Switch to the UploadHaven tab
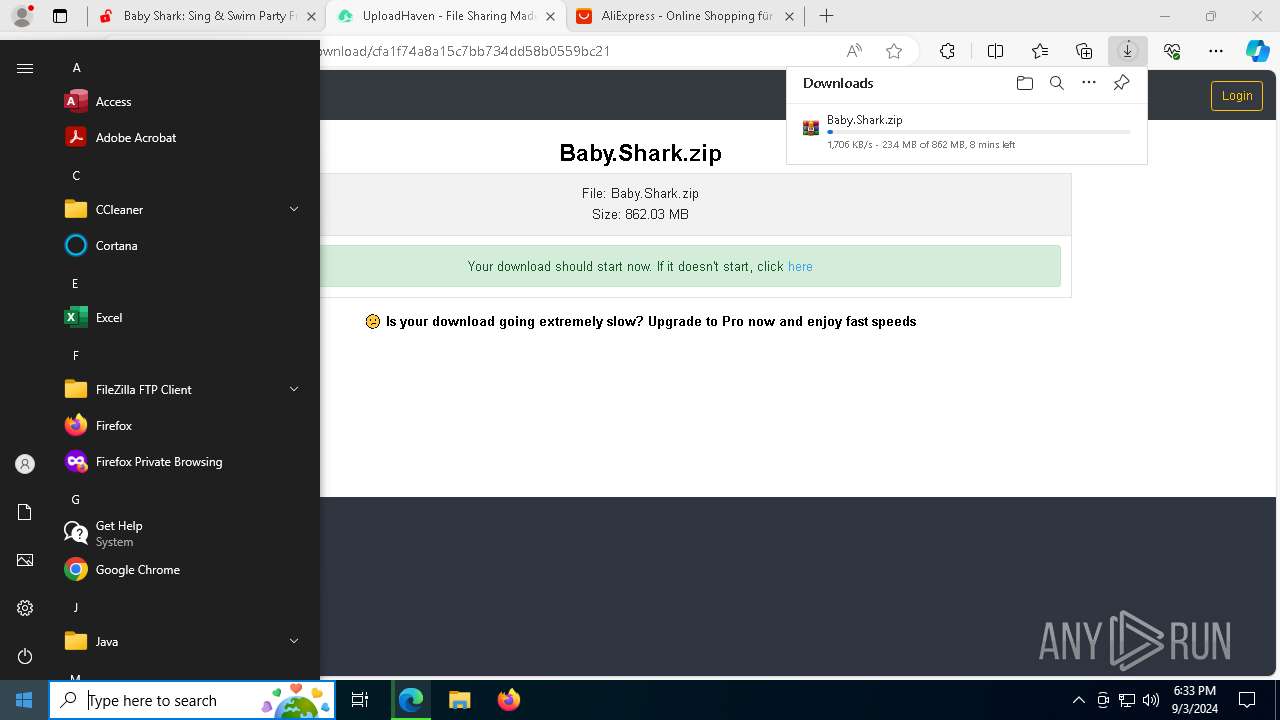Image resolution: width=1280 pixels, height=720 pixels. (x=446, y=16)
